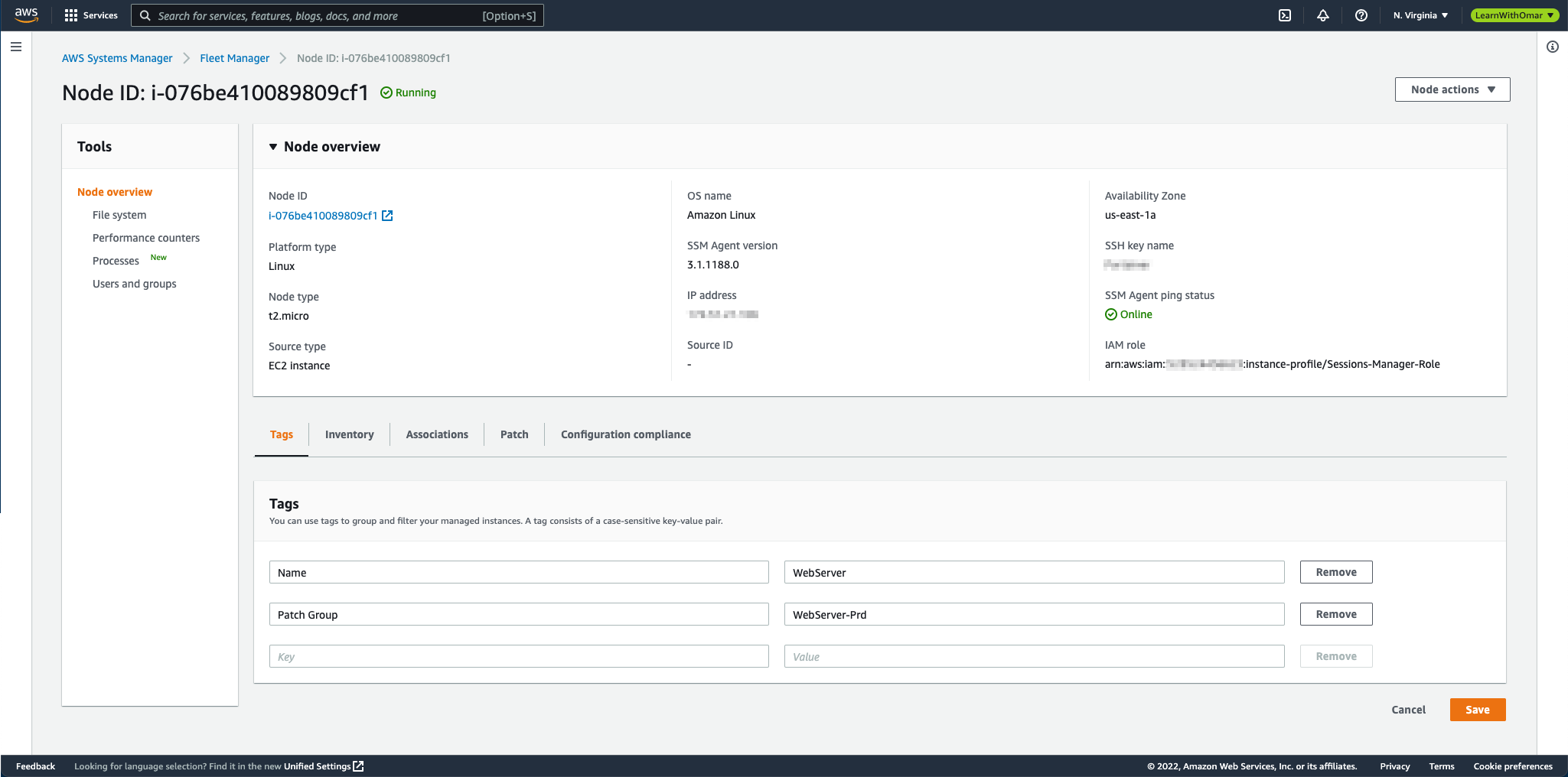Open File system in Tools panel

click(119, 215)
